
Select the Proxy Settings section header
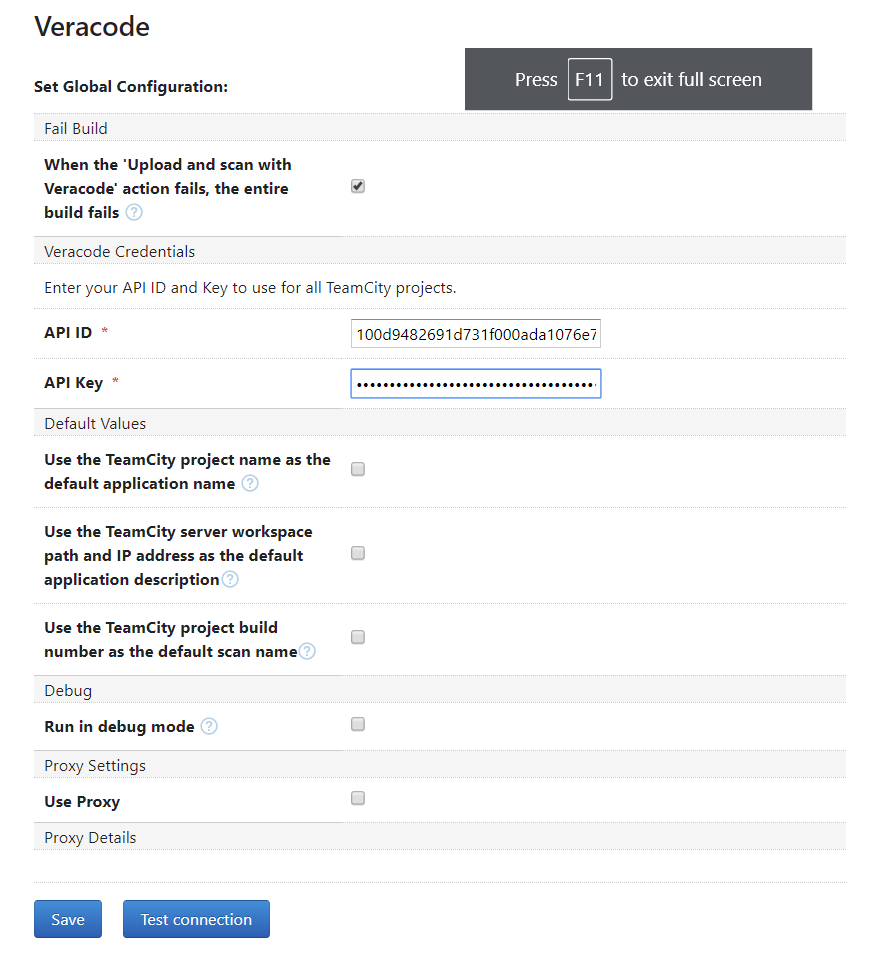(x=94, y=764)
